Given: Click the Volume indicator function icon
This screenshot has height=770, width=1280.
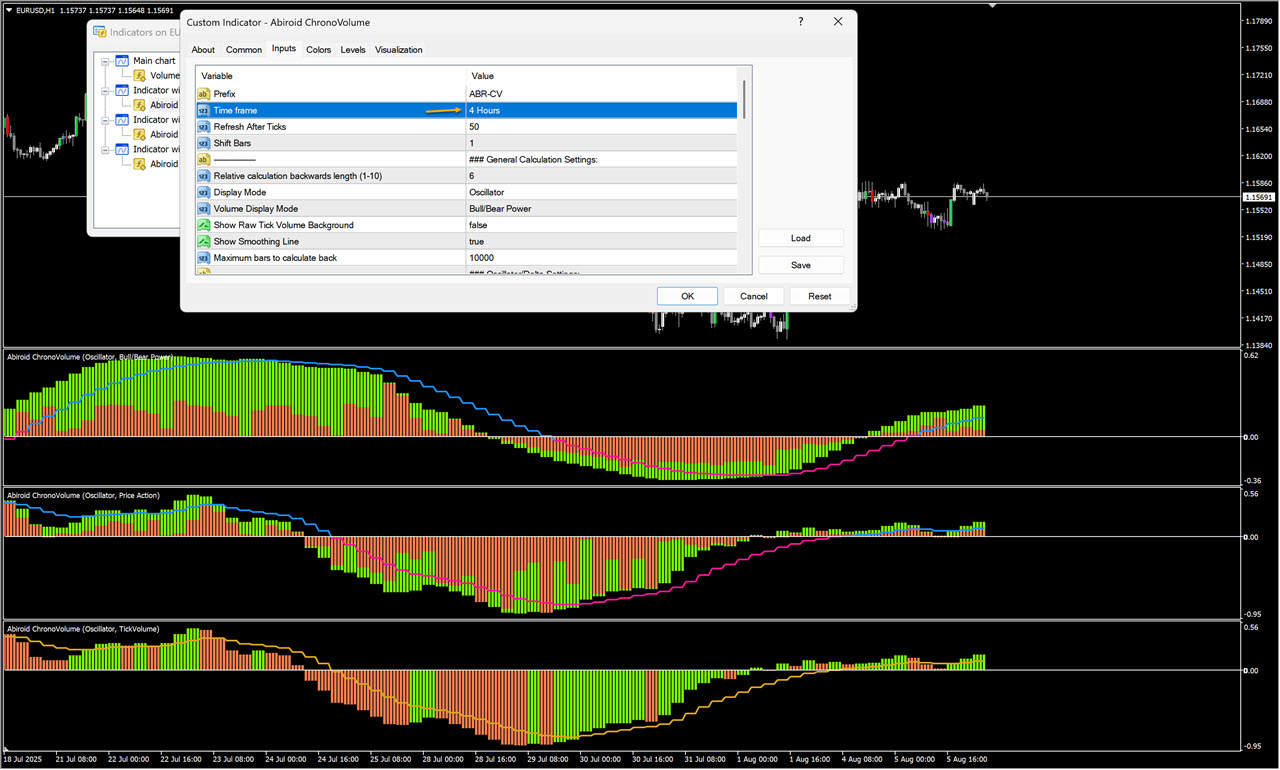Looking at the screenshot, I should pyautogui.click(x=140, y=75).
